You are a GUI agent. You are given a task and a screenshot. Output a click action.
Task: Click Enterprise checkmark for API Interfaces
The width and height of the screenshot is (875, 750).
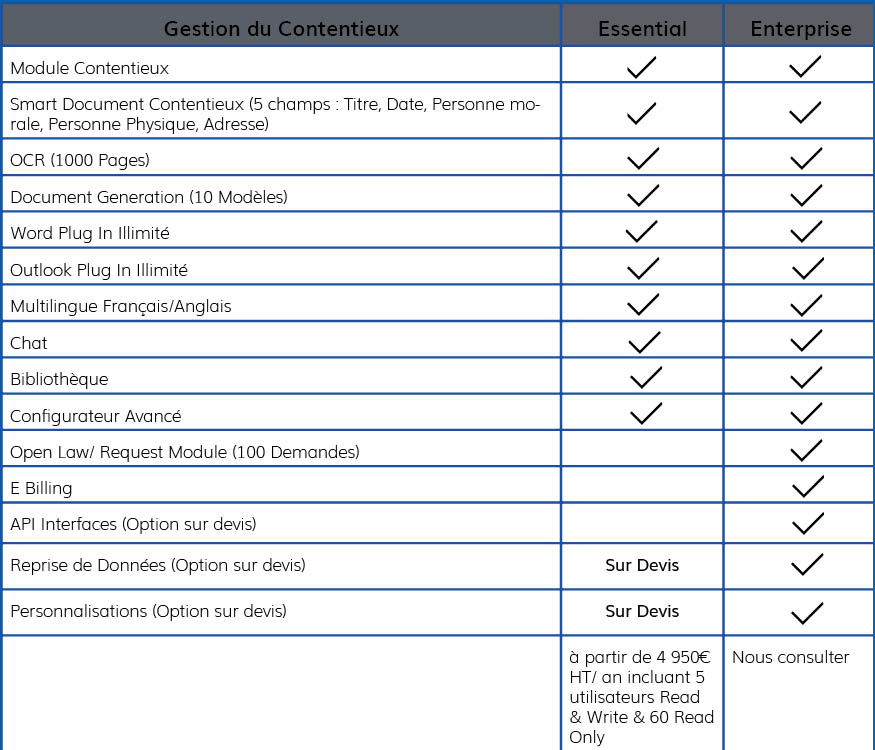[807, 523]
